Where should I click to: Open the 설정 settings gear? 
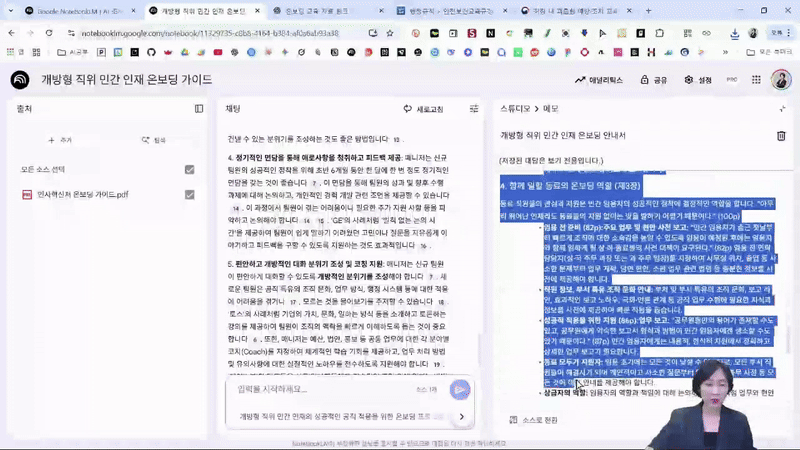pos(698,80)
